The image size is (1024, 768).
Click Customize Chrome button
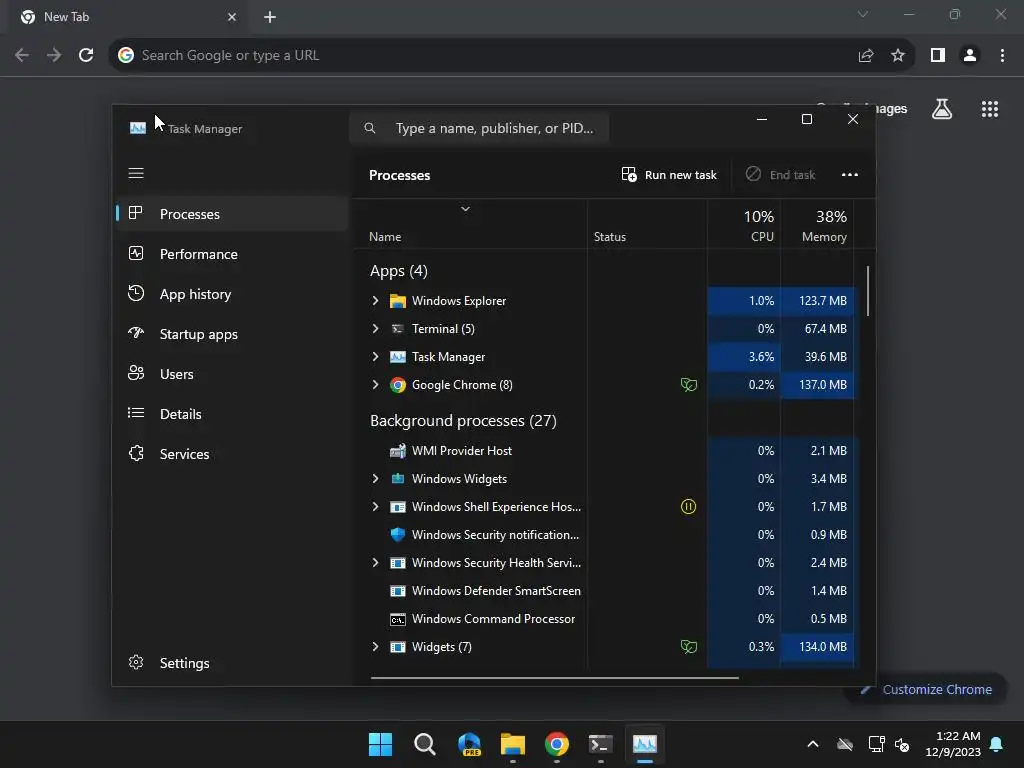pos(925,689)
